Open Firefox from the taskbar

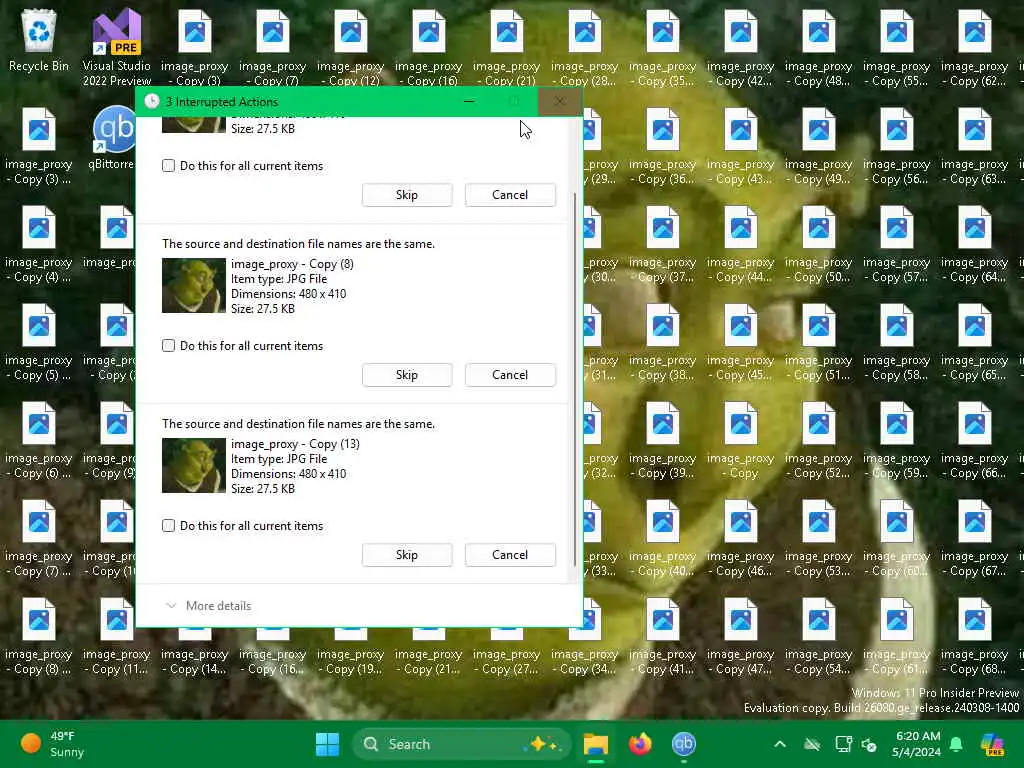click(640, 744)
